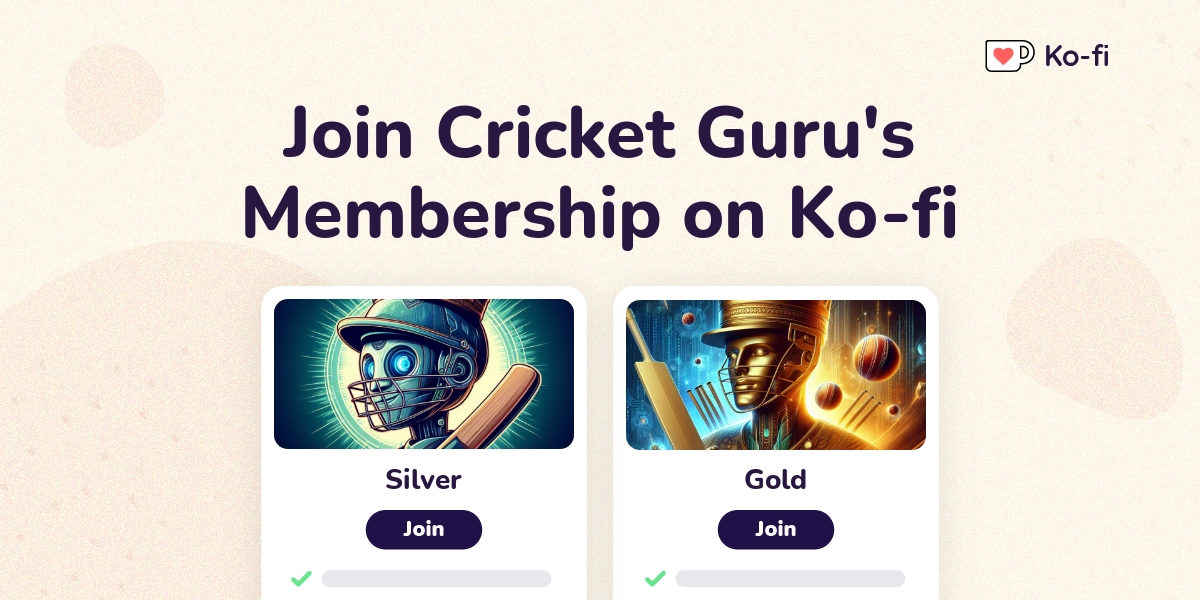Click the gray benefit placeholder bar in Gold
Screen dimensions: 1200x600
pos(790,578)
